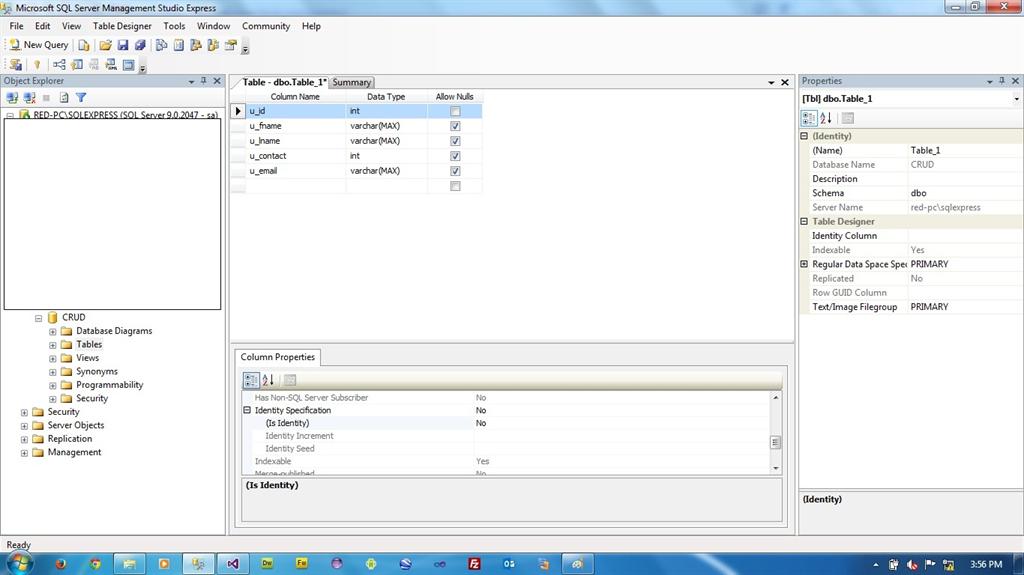Click the Refresh icon in Object Explorer
This screenshot has height=575, width=1024.
(64, 97)
